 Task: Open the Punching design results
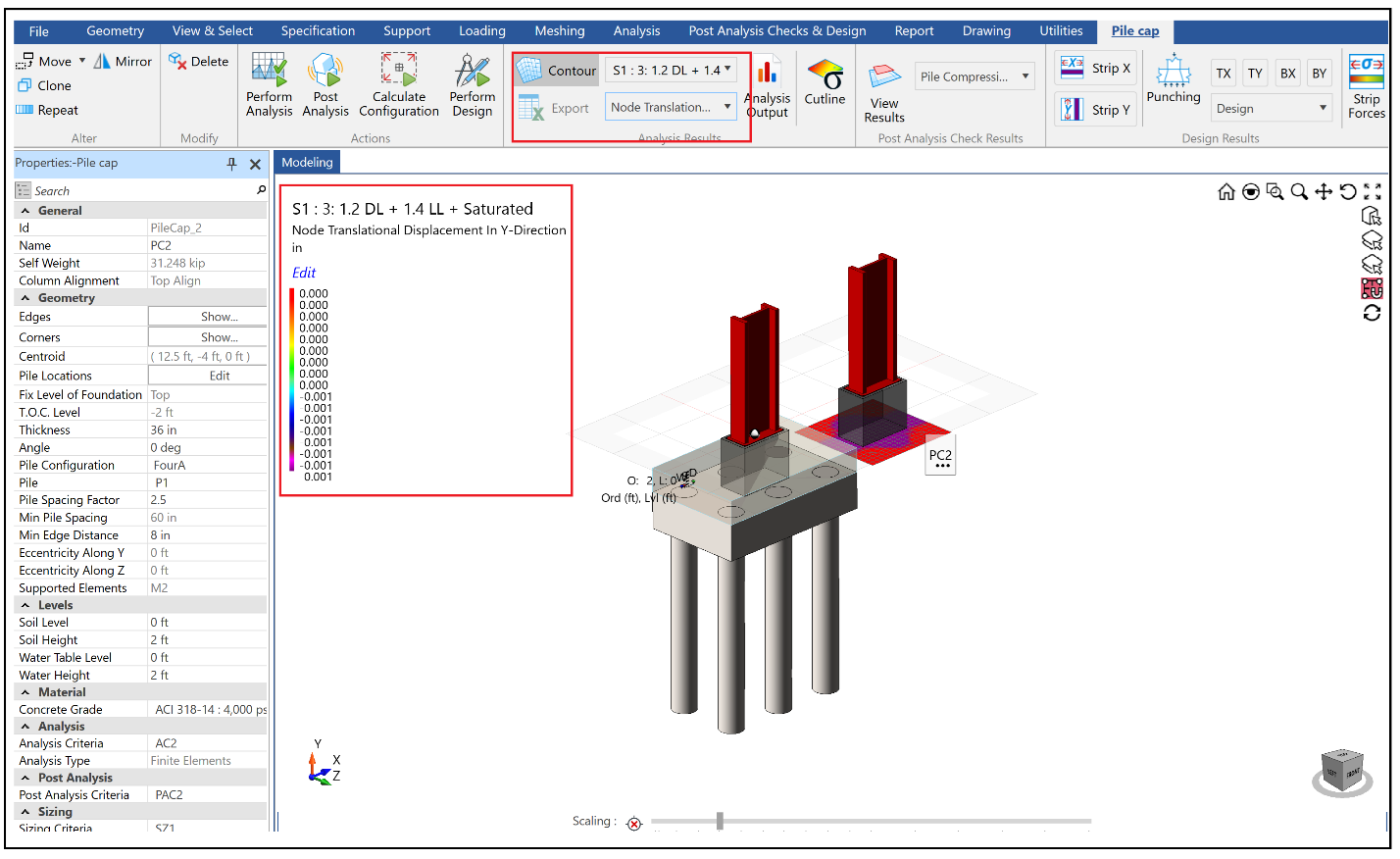click(1174, 79)
